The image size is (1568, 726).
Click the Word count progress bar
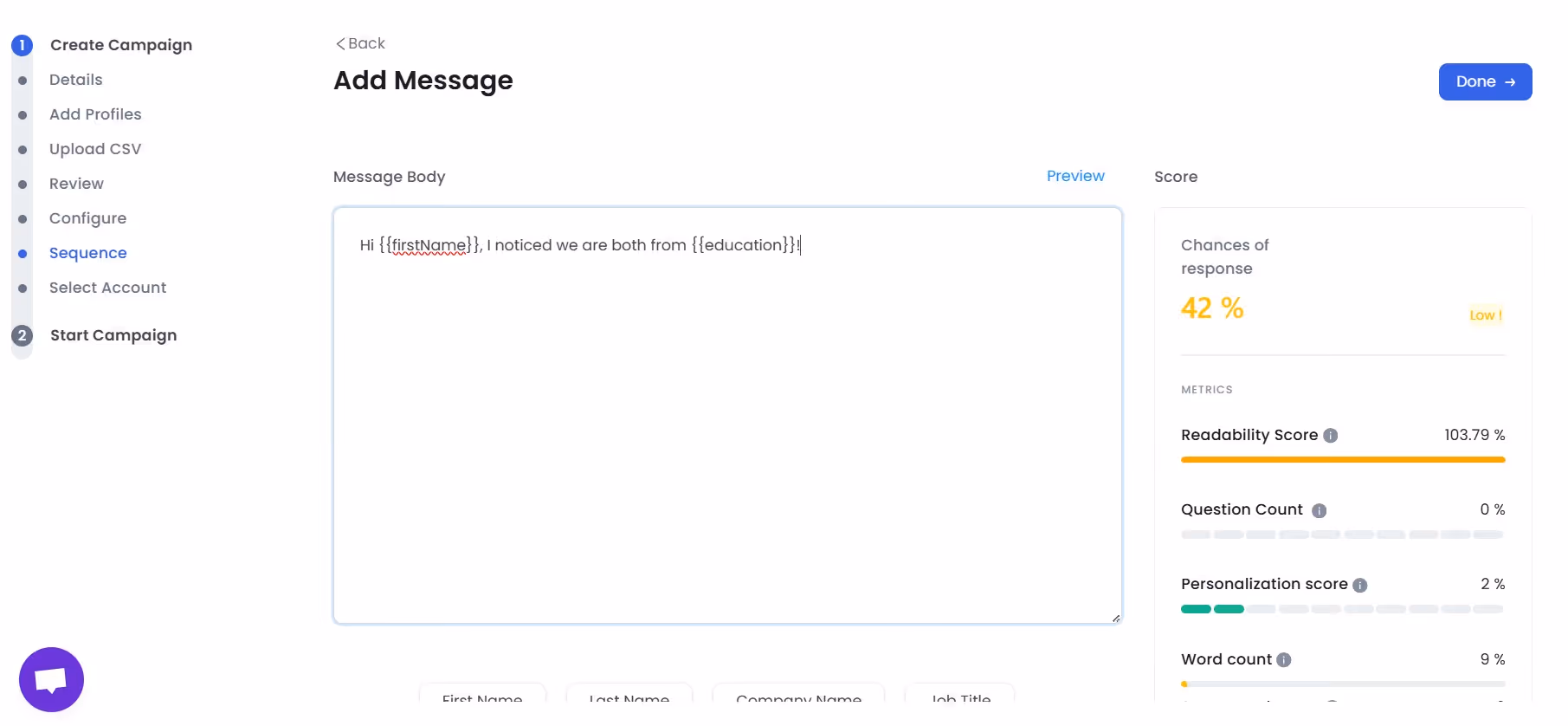point(1343,684)
